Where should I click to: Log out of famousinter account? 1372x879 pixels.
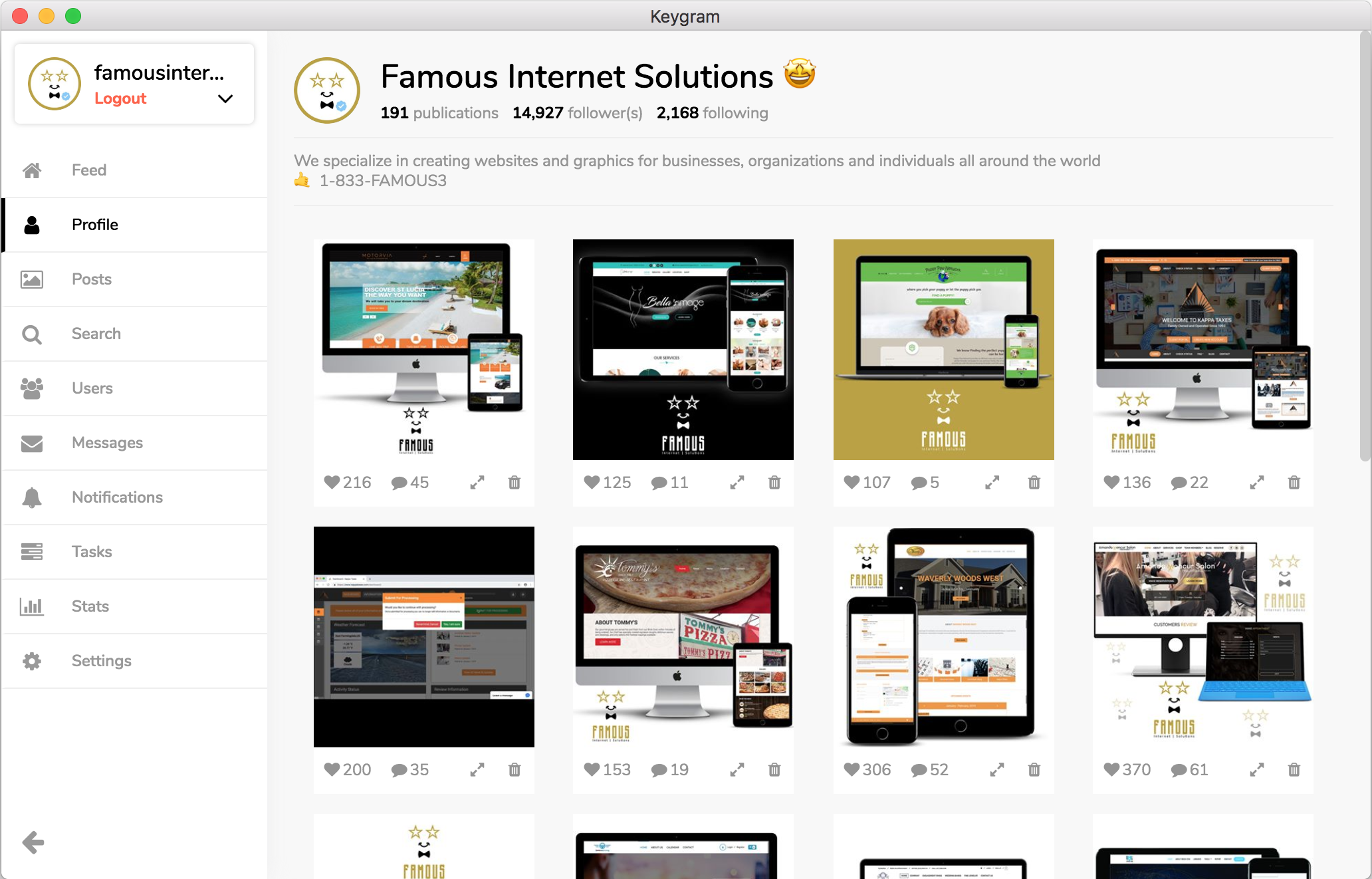120,98
